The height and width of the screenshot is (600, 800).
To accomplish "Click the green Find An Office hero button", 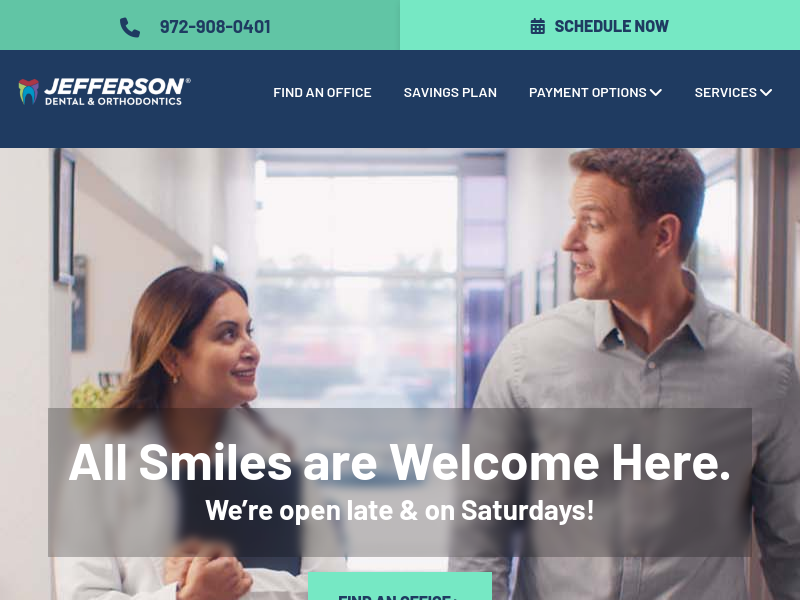I will click(x=399, y=587).
